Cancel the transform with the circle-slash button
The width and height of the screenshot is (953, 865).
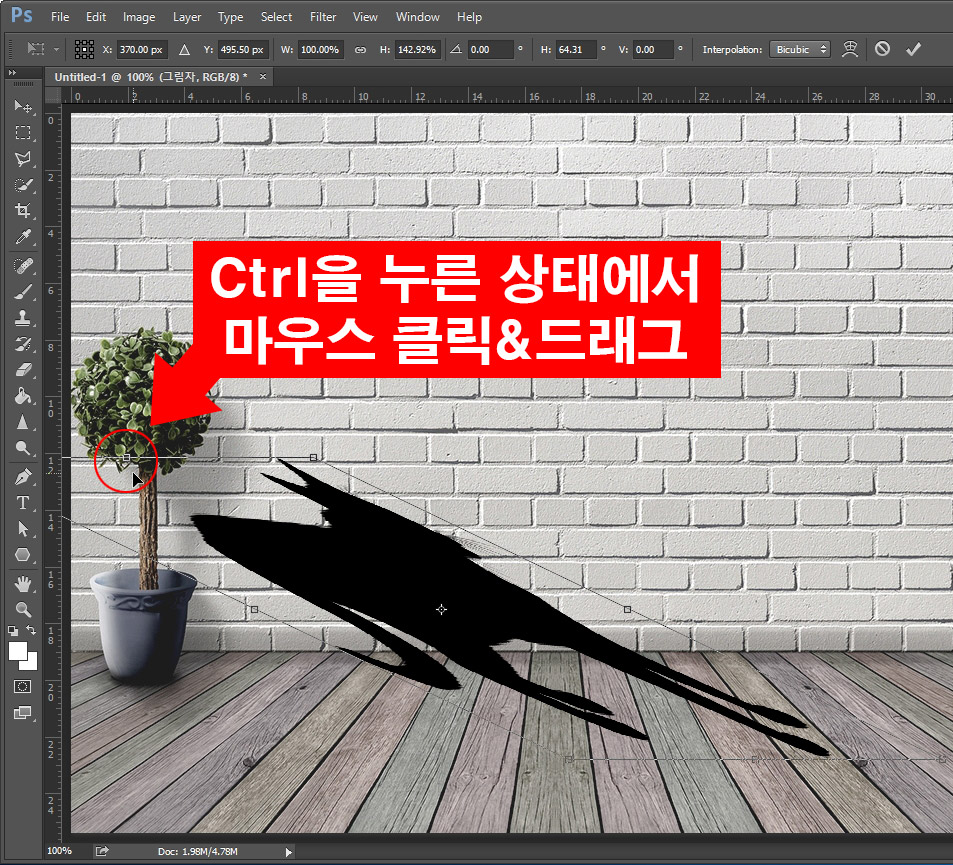point(881,48)
